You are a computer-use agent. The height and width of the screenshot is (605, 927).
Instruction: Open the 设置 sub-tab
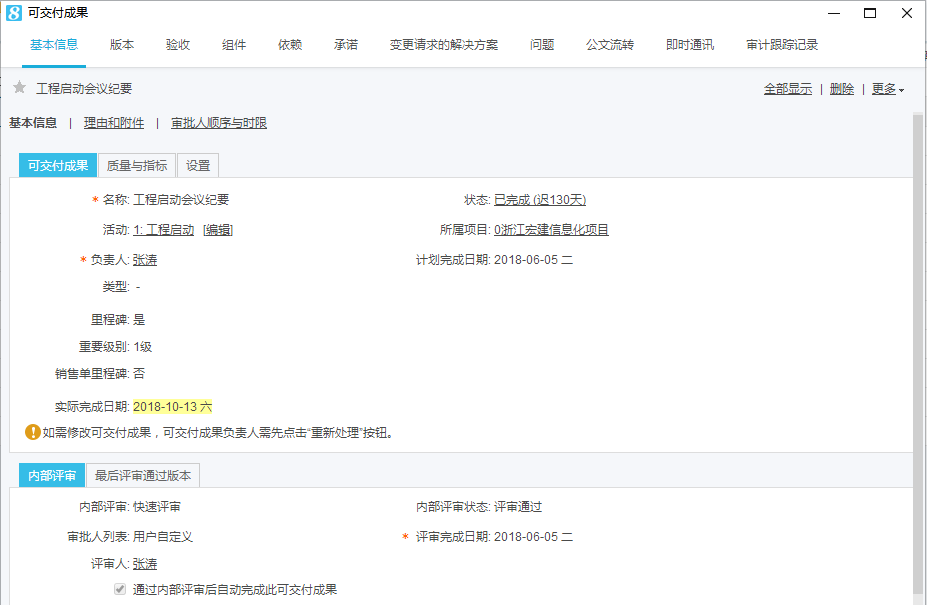coord(198,166)
